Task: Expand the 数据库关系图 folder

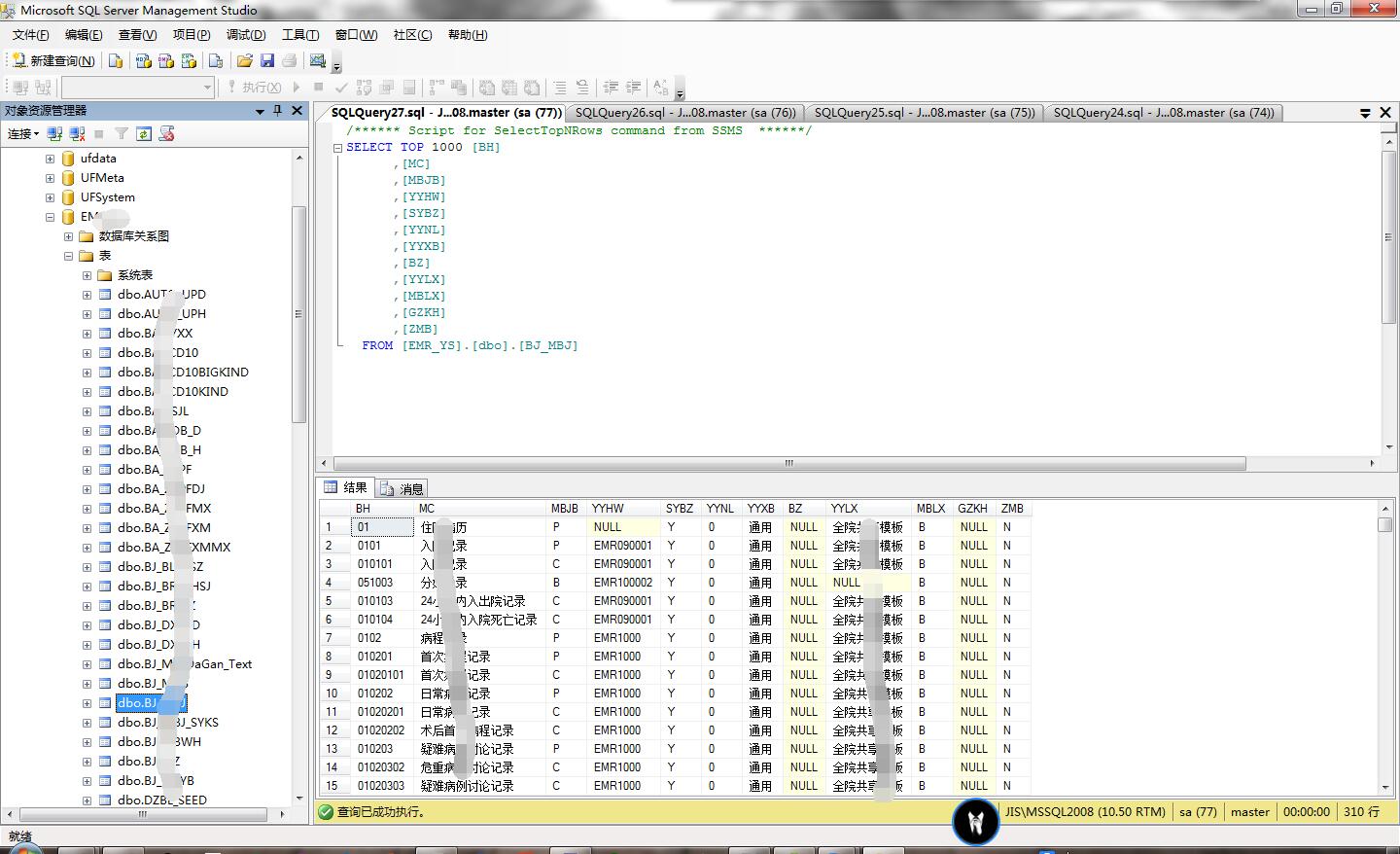Action: click(x=68, y=235)
